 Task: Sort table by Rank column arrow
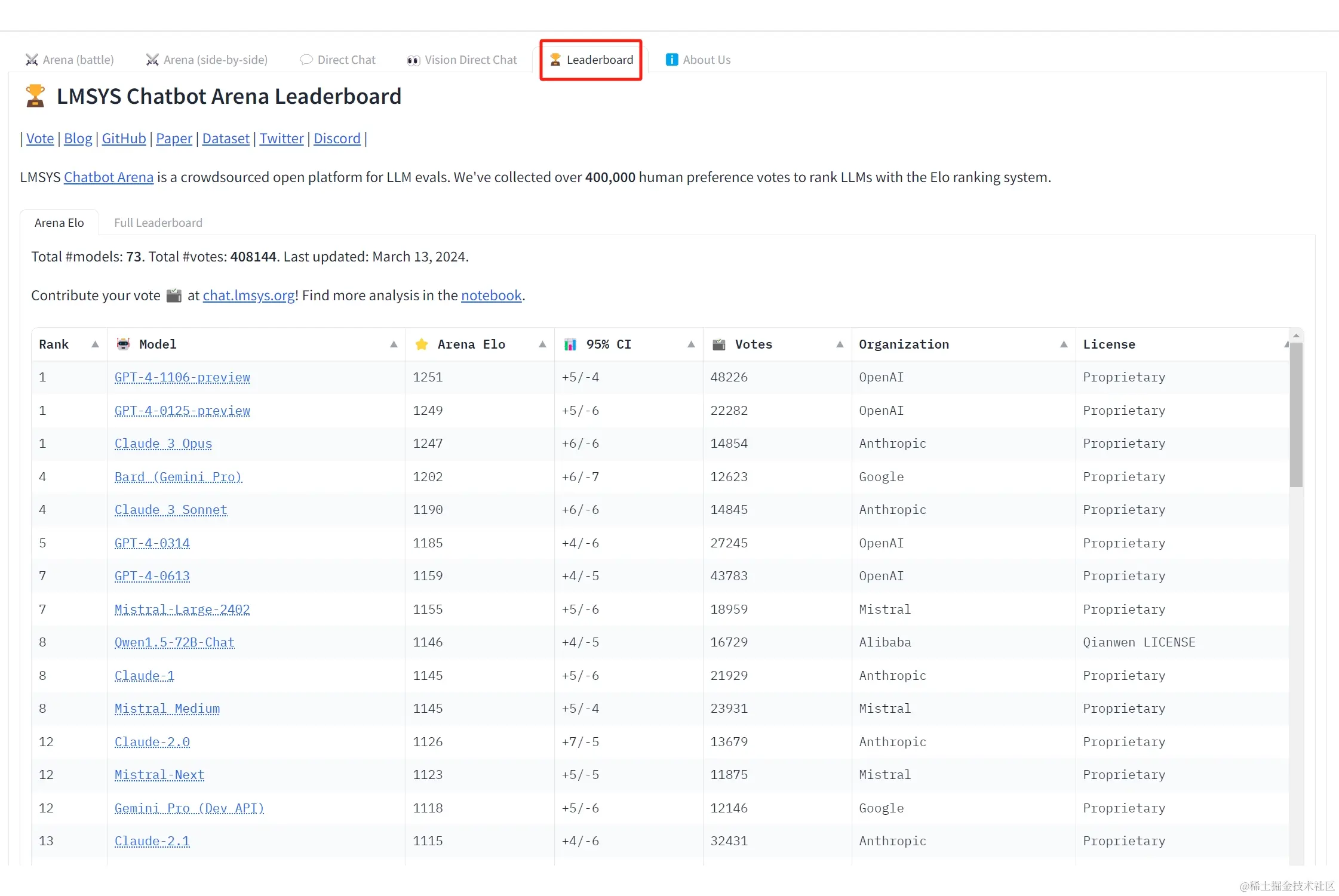tap(95, 344)
